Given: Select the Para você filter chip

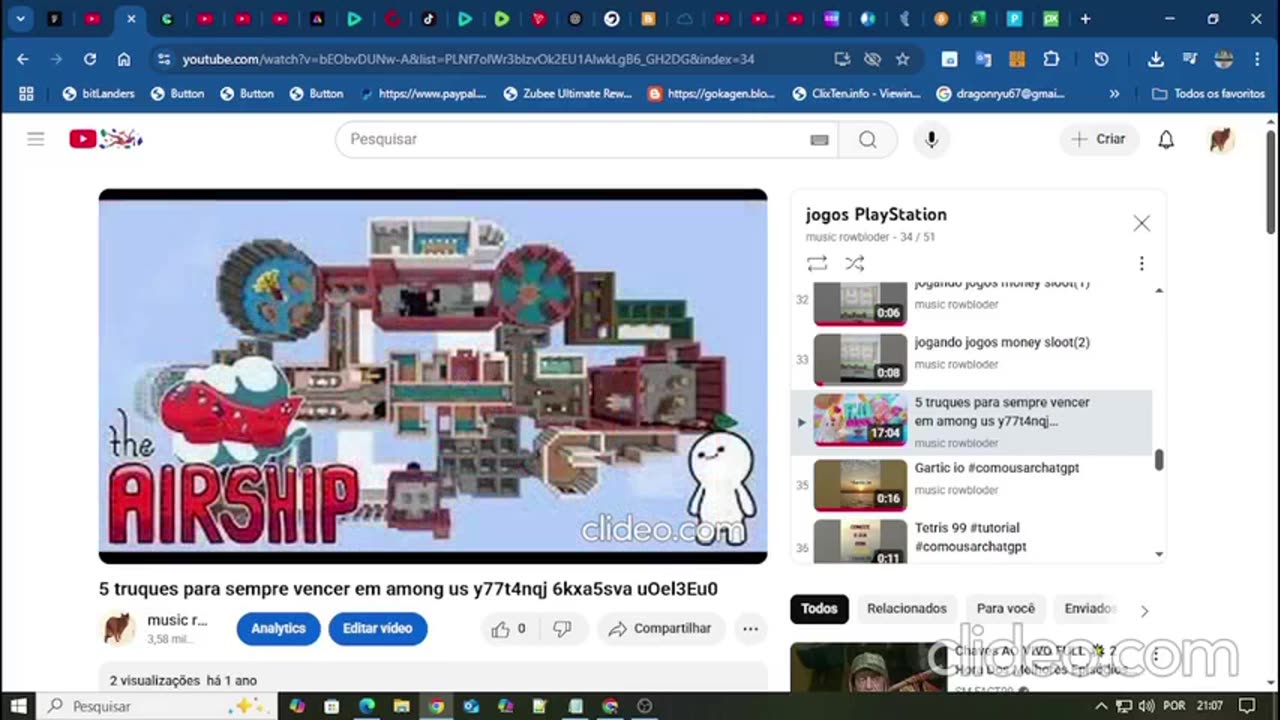Looking at the screenshot, I should pos(1005,608).
